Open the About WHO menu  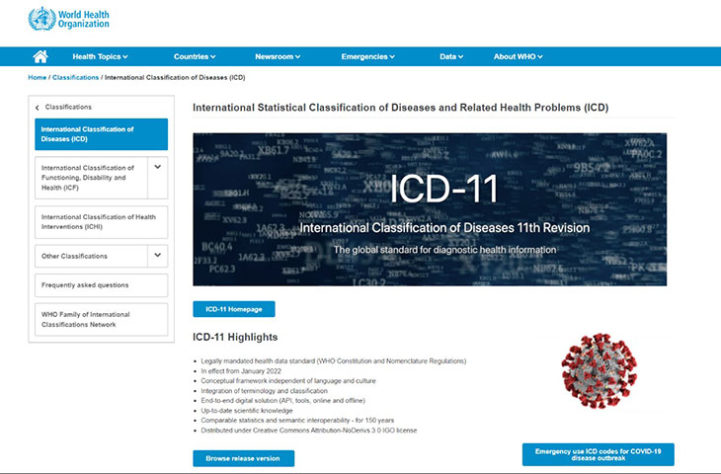pos(518,57)
